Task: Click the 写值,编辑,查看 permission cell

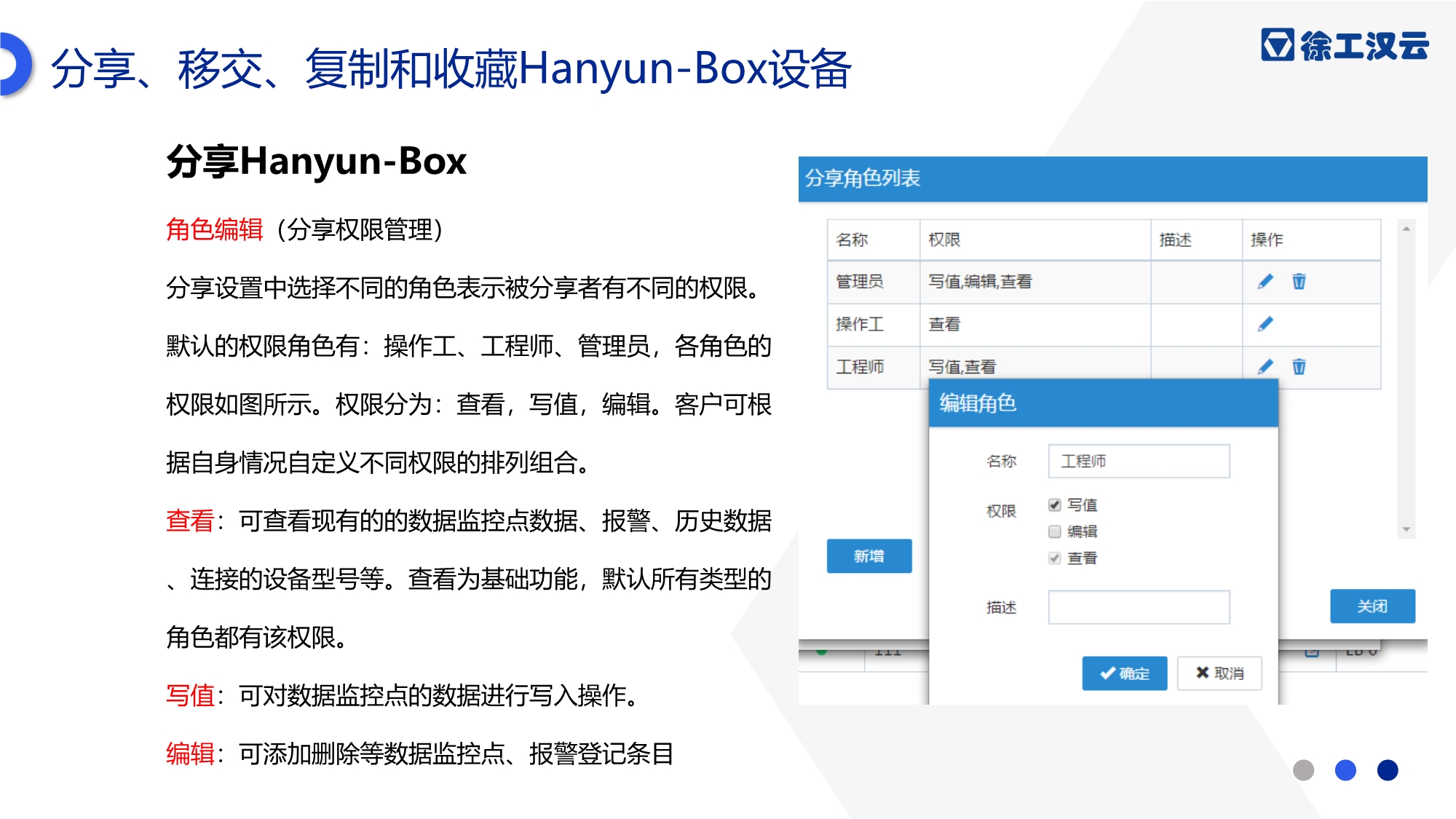Action: click(1035, 282)
